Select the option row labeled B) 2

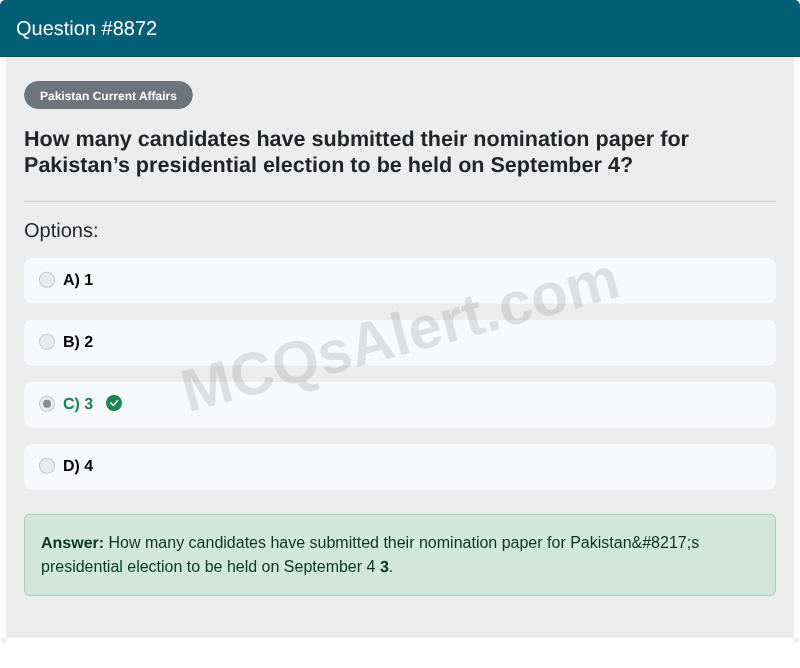click(400, 342)
